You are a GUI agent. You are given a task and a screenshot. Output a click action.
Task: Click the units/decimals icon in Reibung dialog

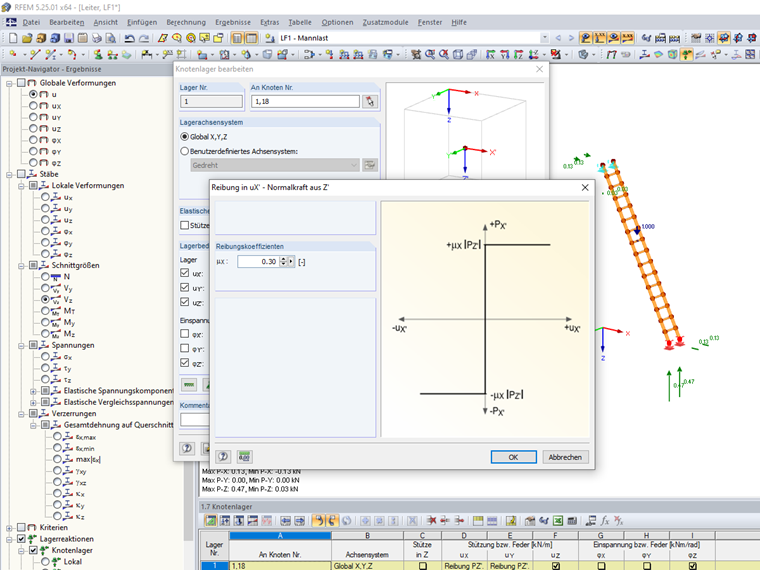(244, 457)
